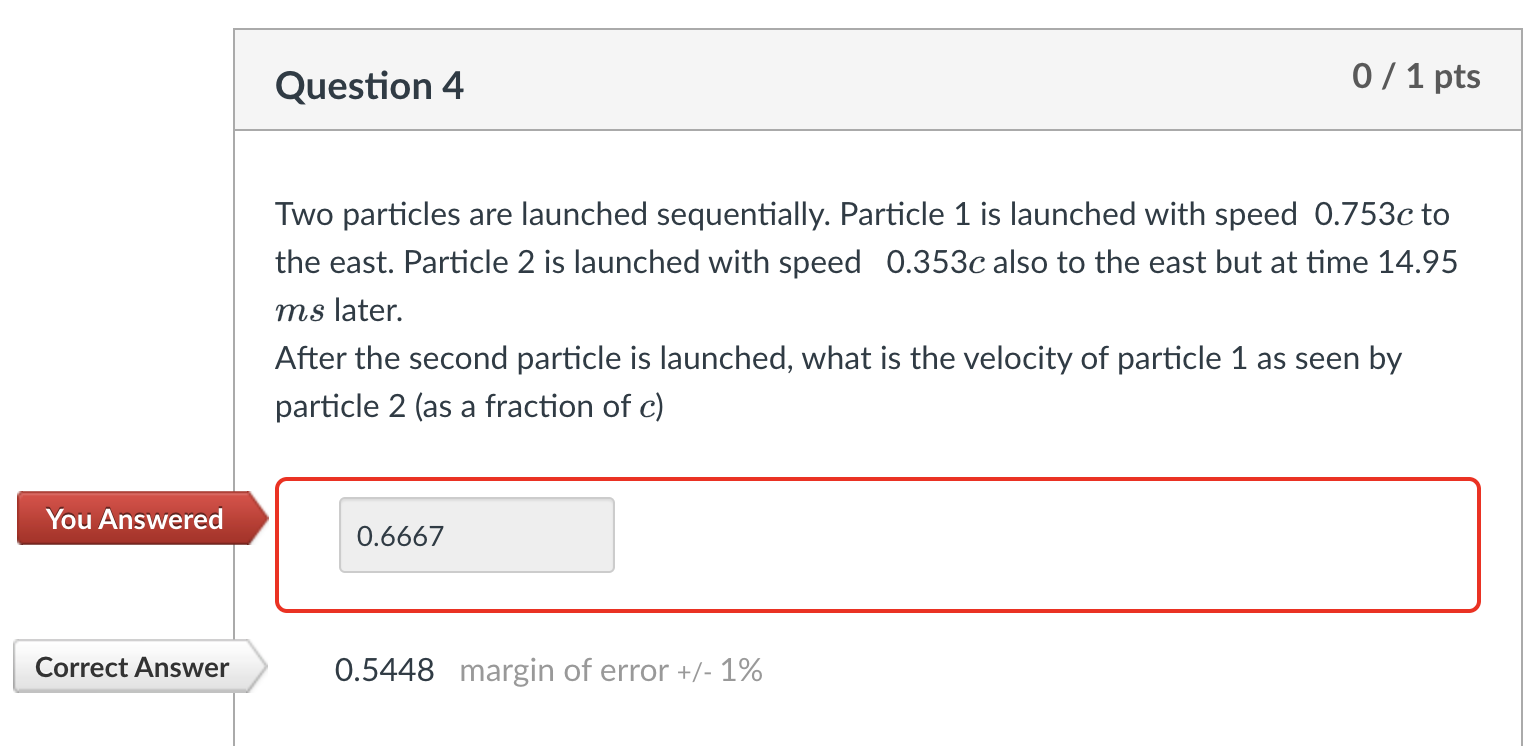Click the correct answer value 0.5448
This screenshot has height=746, width=1532.
[x=385, y=670]
